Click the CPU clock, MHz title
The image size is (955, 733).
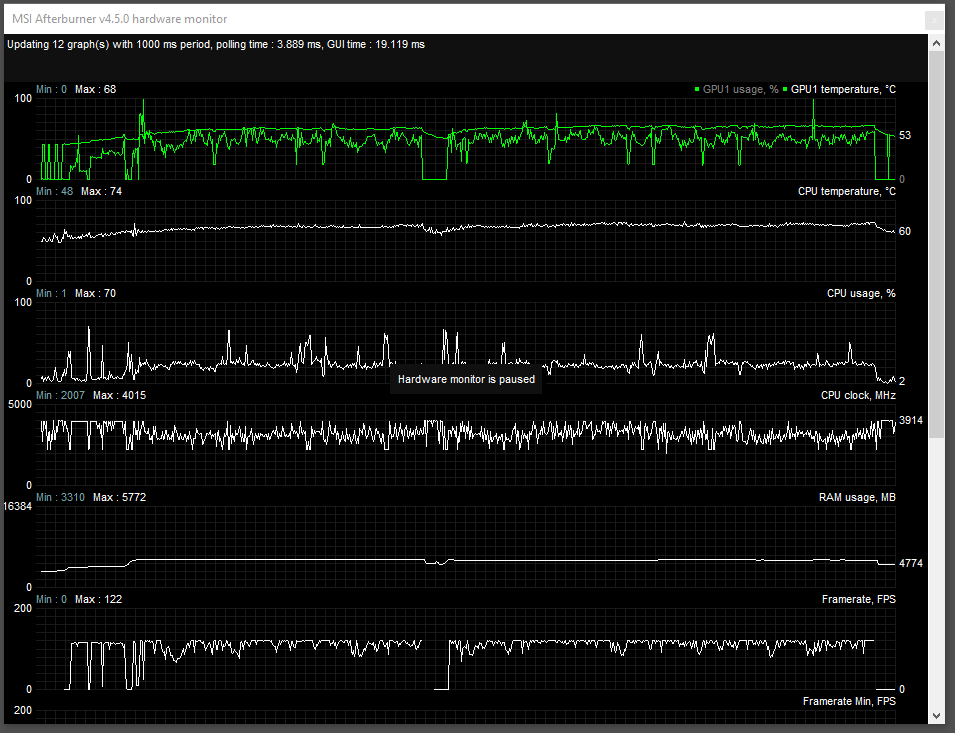(858, 395)
